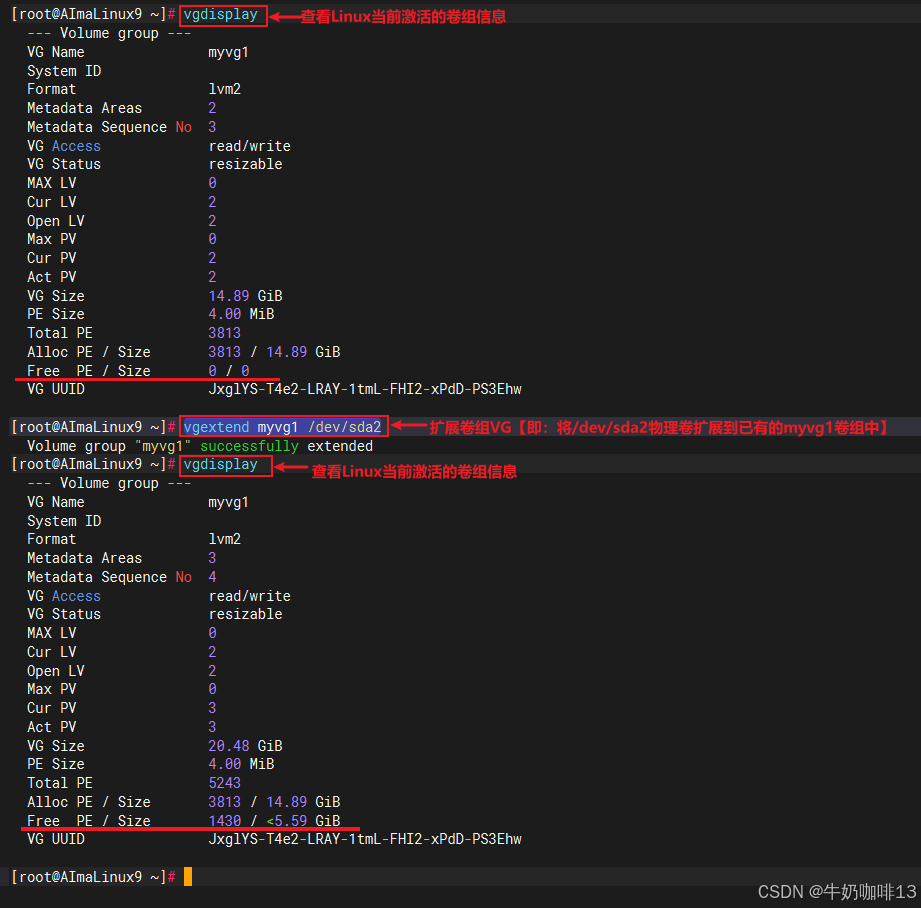The height and width of the screenshot is (908, 921).
Task: Click the 'System ID' label in the first output
Action: 64,71
